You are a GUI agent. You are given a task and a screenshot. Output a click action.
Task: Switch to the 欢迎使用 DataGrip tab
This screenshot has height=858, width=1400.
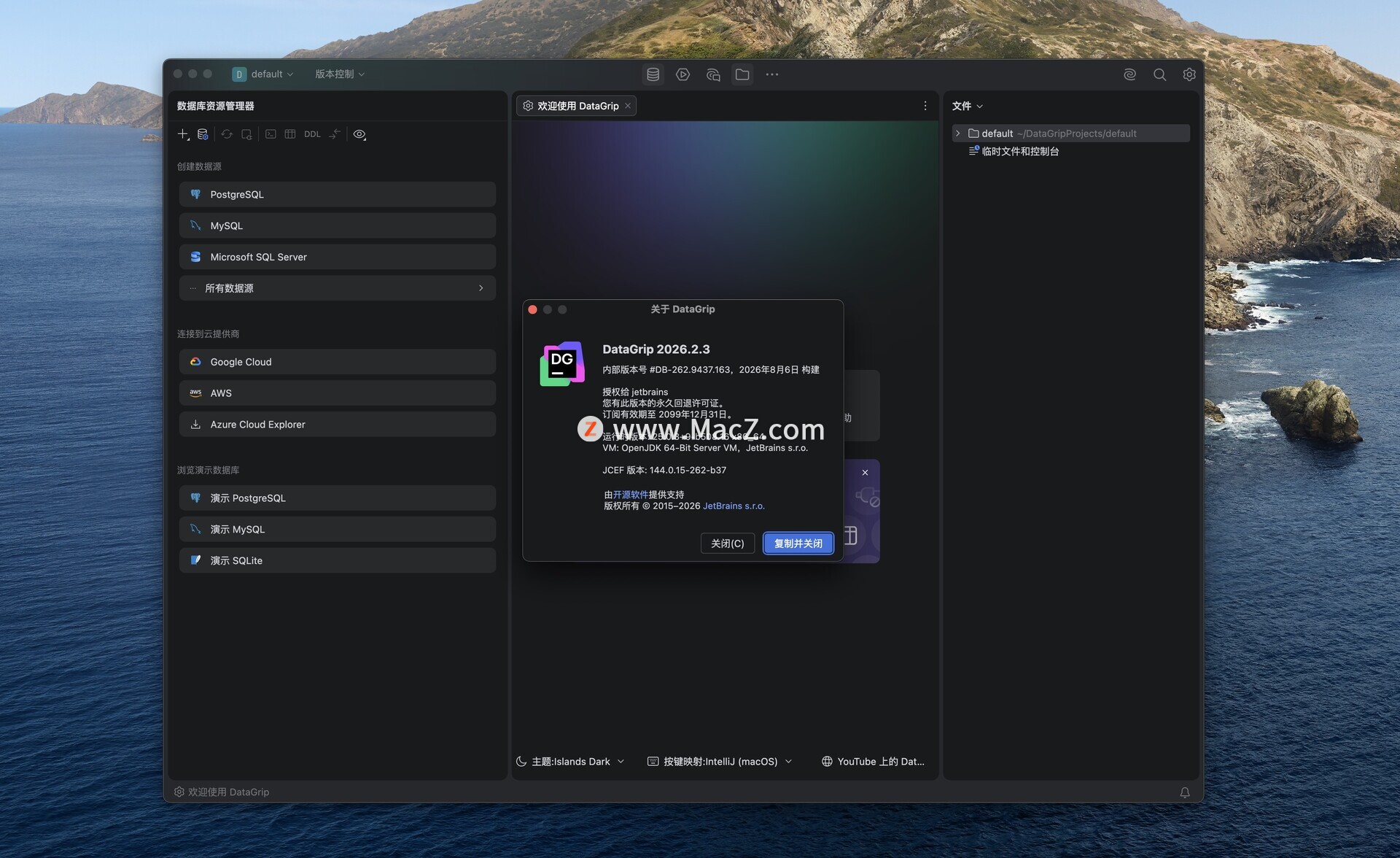576,106
